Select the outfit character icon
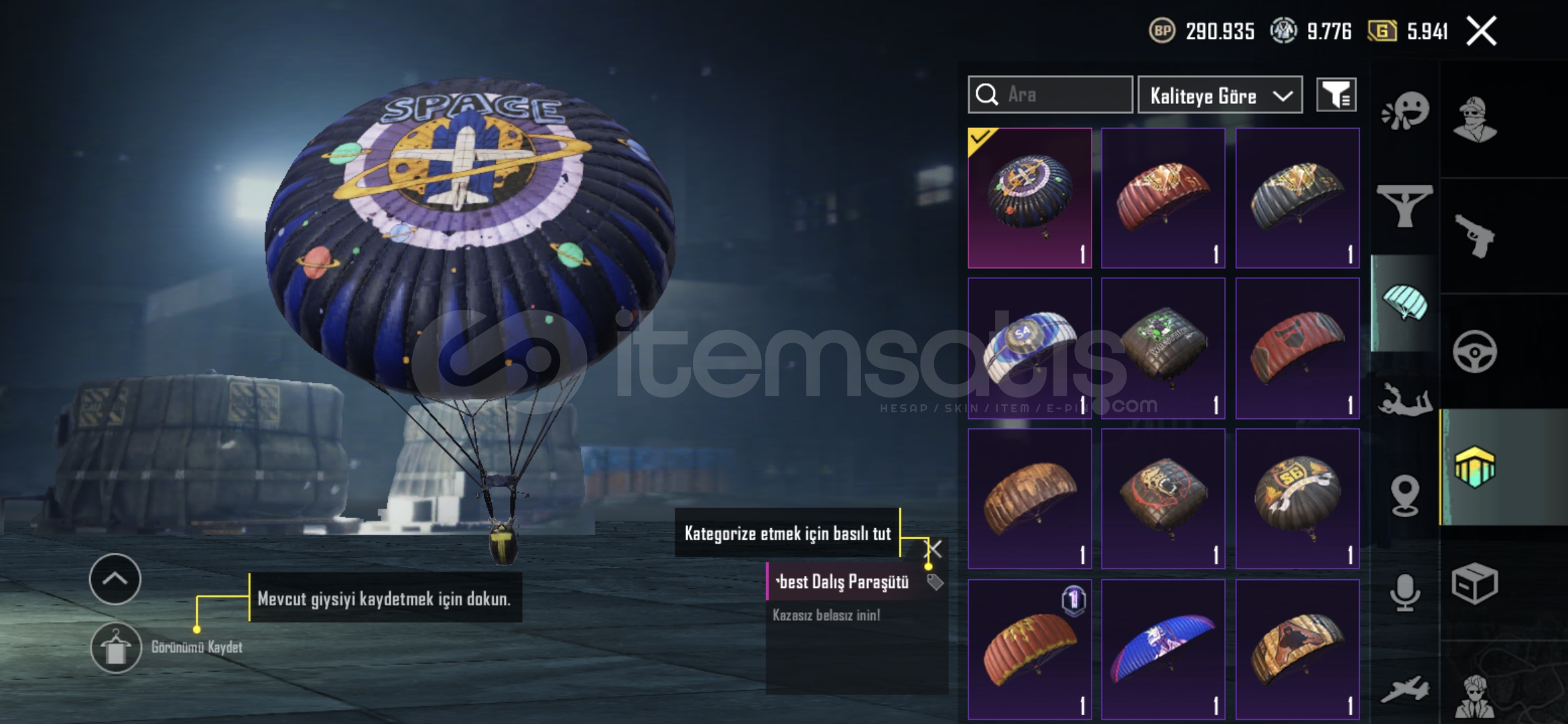Image resolution: width=1568 pixels, height=724 pixels. point(1475,120)
